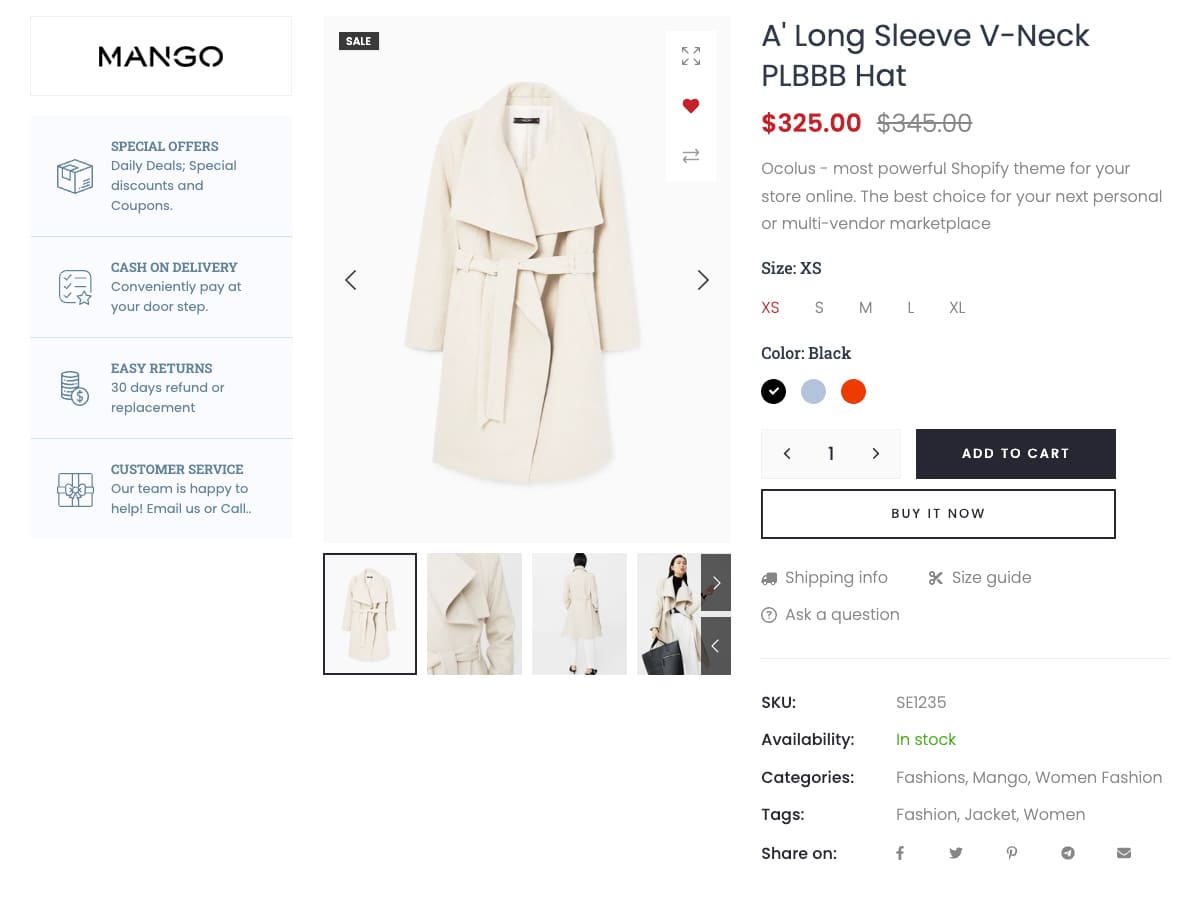Share product via Telegram
Viewport: 1200px width, 900px height.
click(1068, 853)
